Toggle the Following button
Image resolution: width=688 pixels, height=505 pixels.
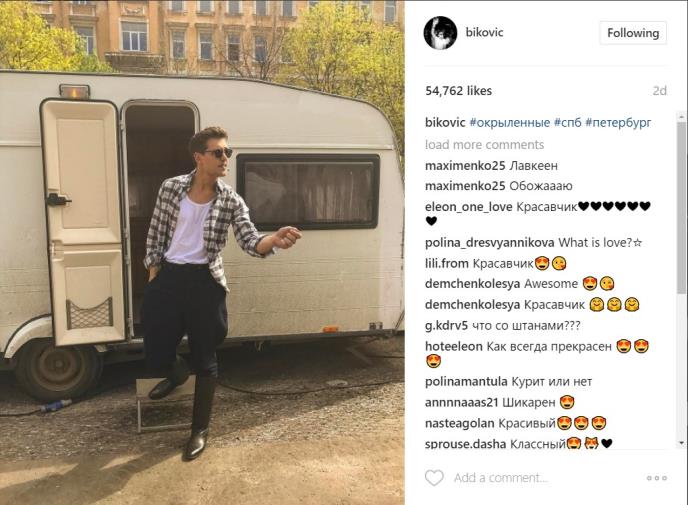pos(633,33)
